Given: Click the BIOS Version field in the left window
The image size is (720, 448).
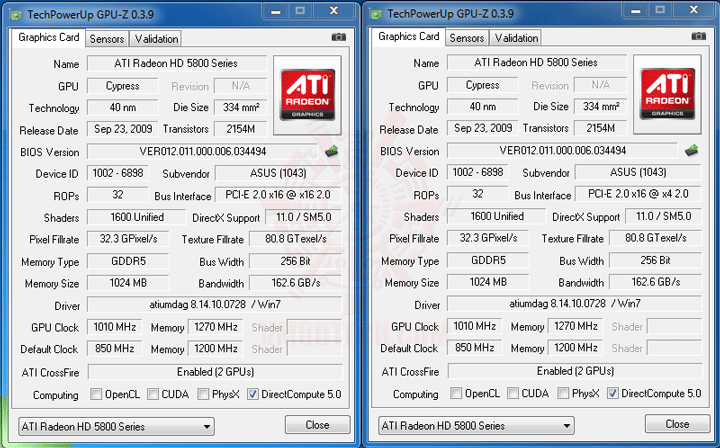Looking at the screenshot, I should click(x=202, y=151).
